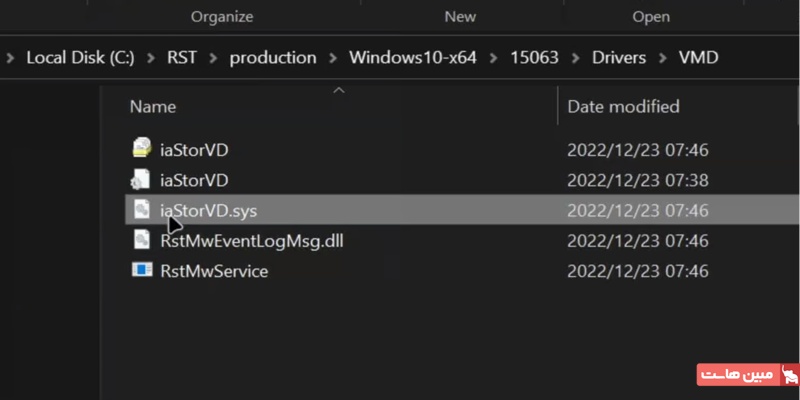Viewport: 800px width, 400px height.
Task: Expand chevron between Drivers and VMD
Action: tap(662, 58)
